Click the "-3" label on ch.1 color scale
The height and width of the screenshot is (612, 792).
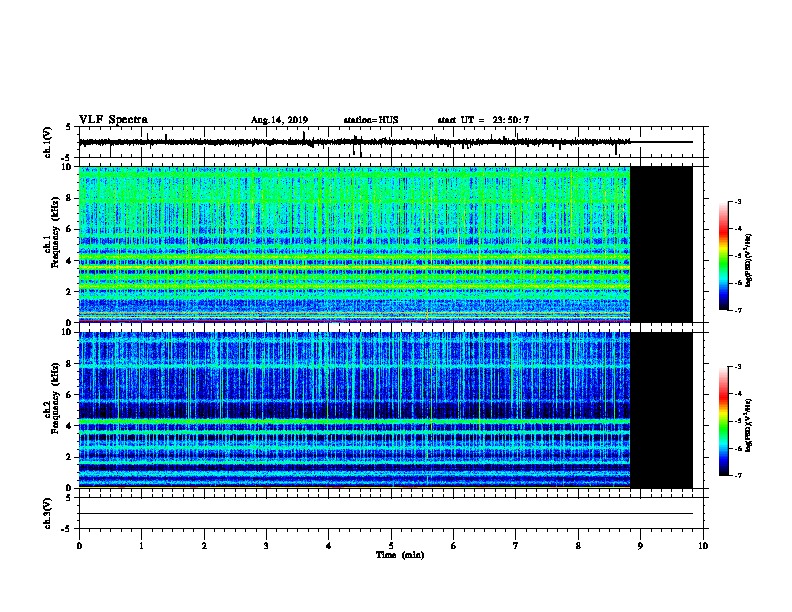point(738,202)
